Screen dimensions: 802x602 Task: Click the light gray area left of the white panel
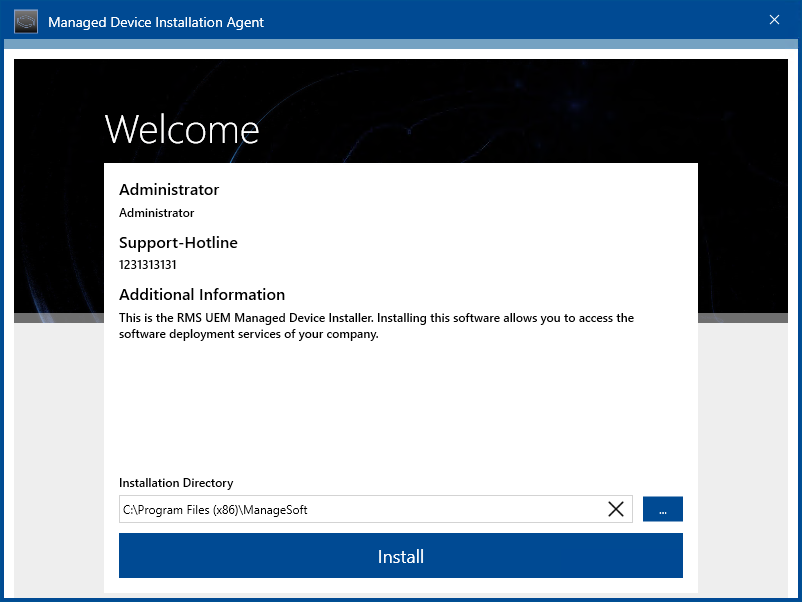click(58, 450)
